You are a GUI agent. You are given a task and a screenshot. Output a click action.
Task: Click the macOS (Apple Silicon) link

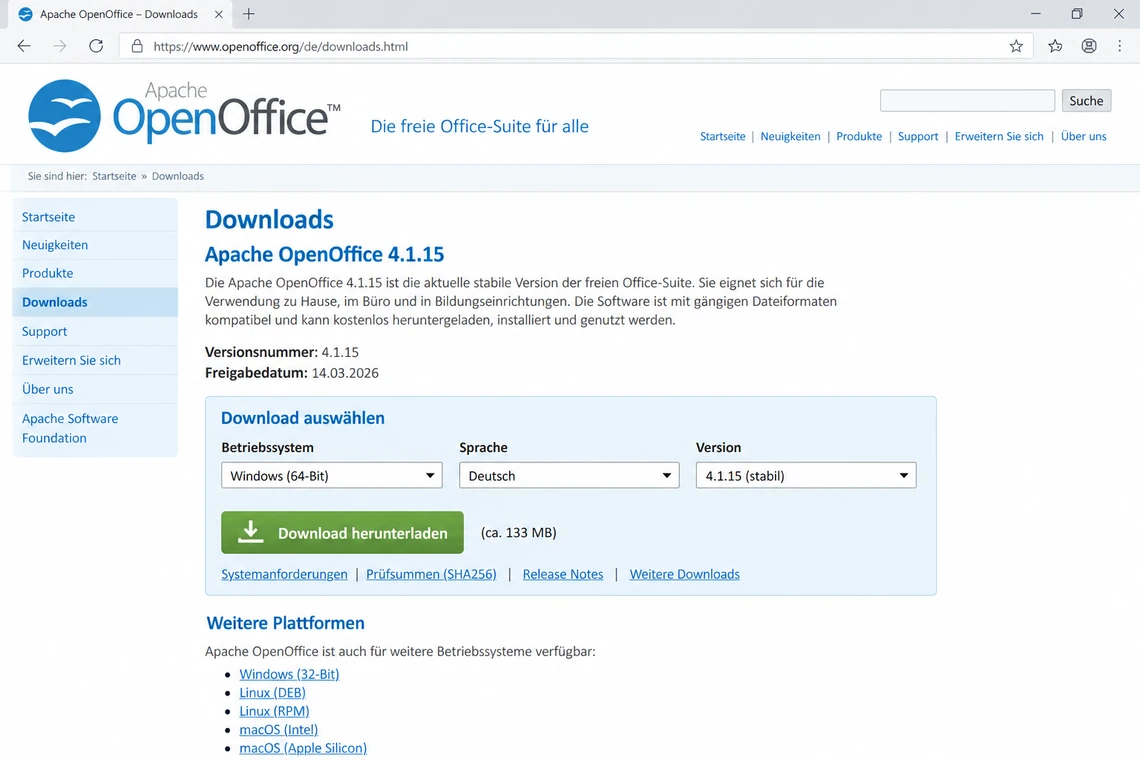(303, 748)
